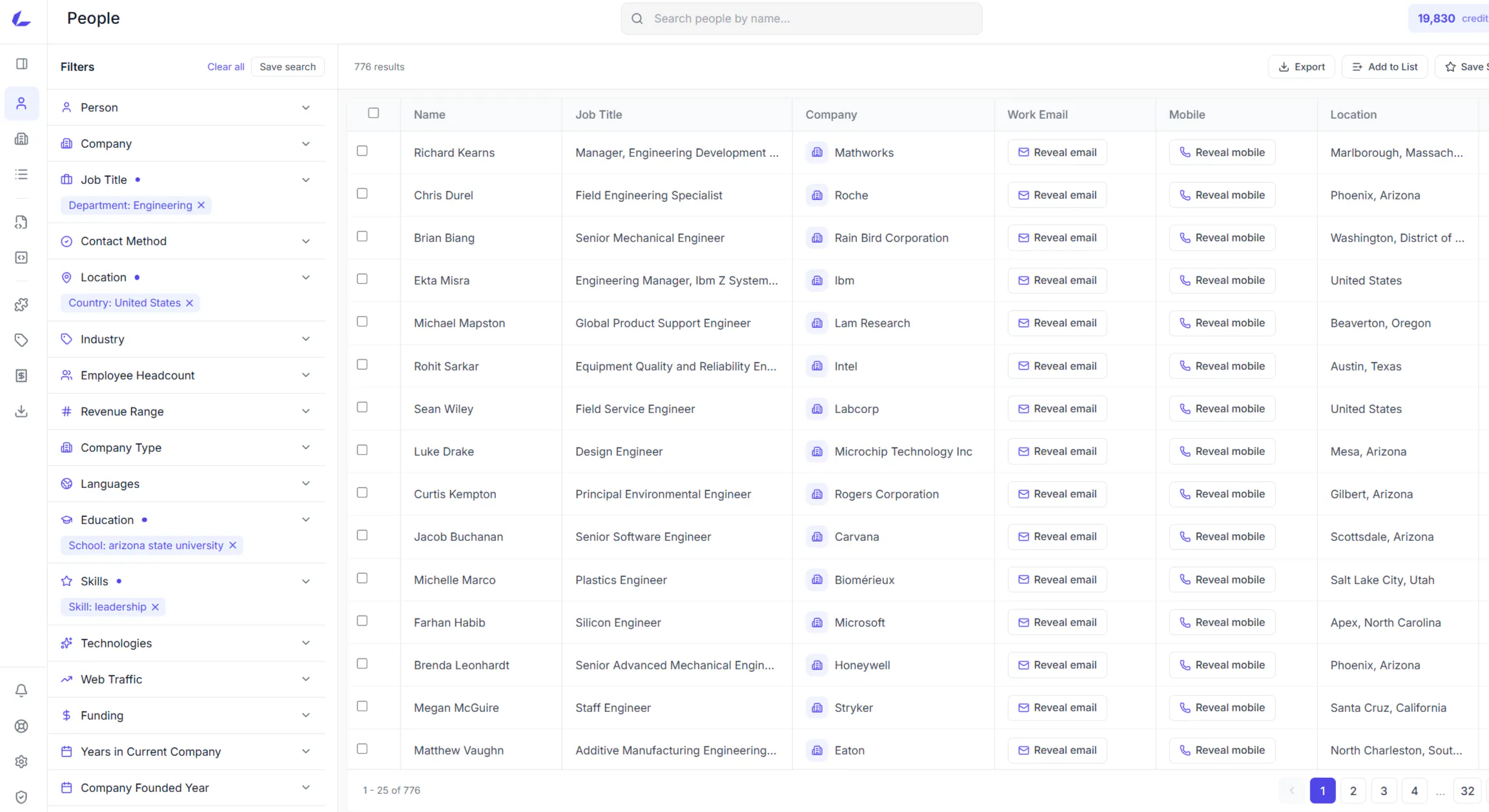Reveal mobile for Jacob Buchanan

click(1222, 536)
